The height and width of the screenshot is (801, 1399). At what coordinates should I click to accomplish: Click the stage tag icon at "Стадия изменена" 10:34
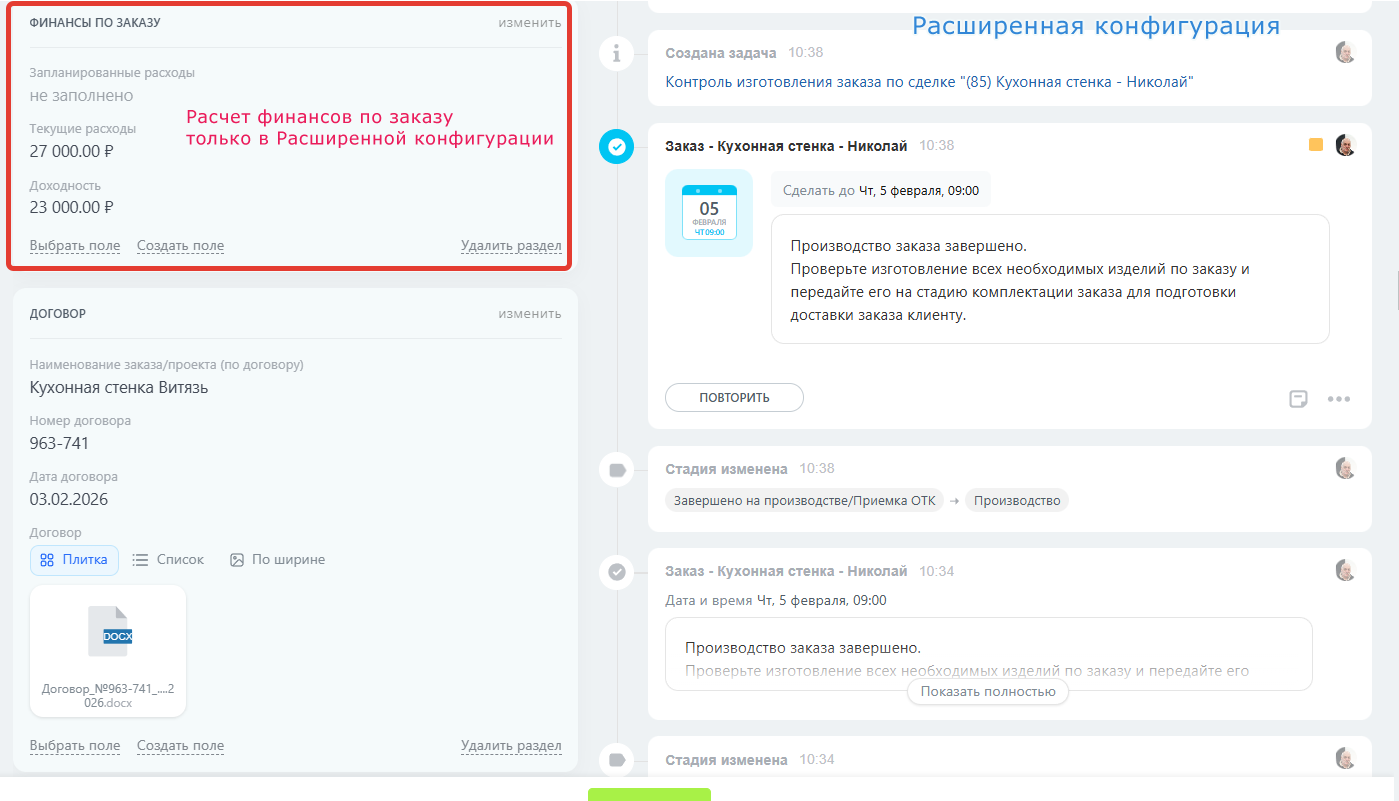(x=617, y=760)
